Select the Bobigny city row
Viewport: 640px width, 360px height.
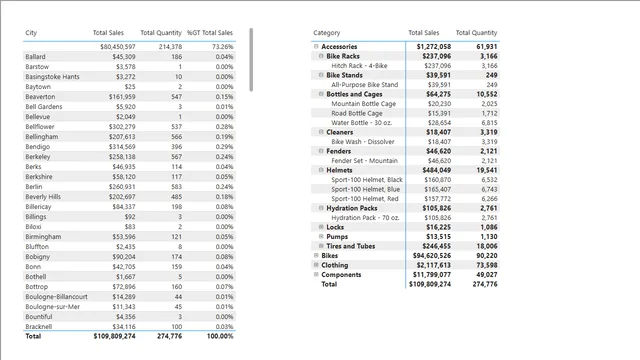(x=129, y=257)
